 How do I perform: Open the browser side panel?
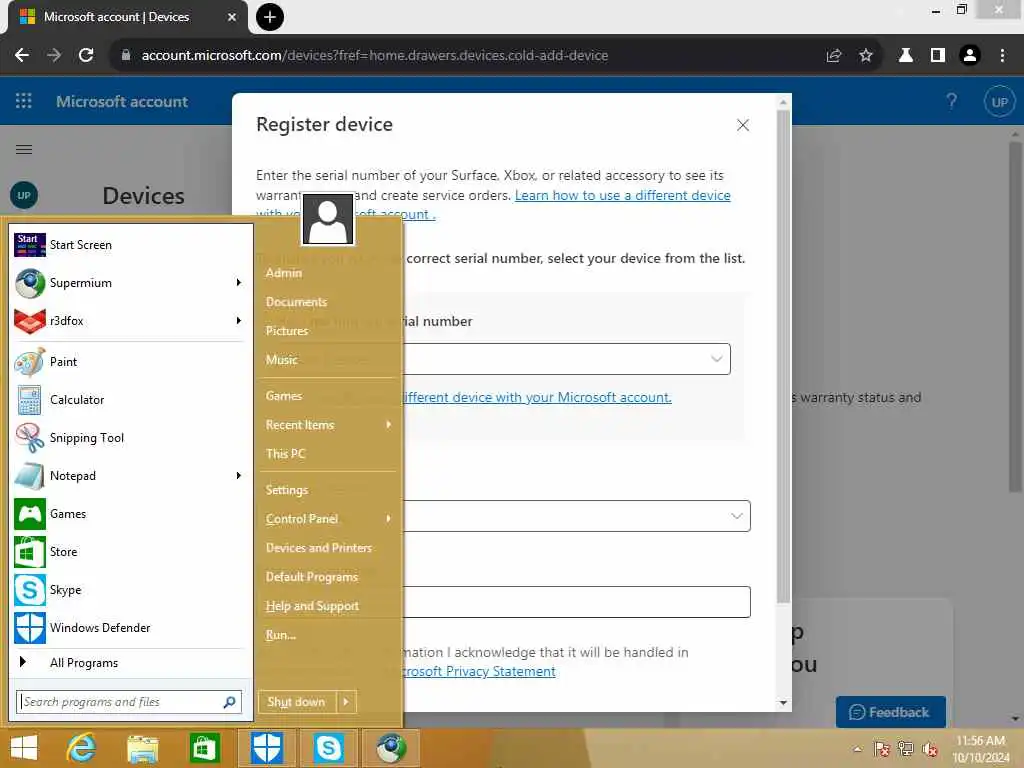(938, 56)
